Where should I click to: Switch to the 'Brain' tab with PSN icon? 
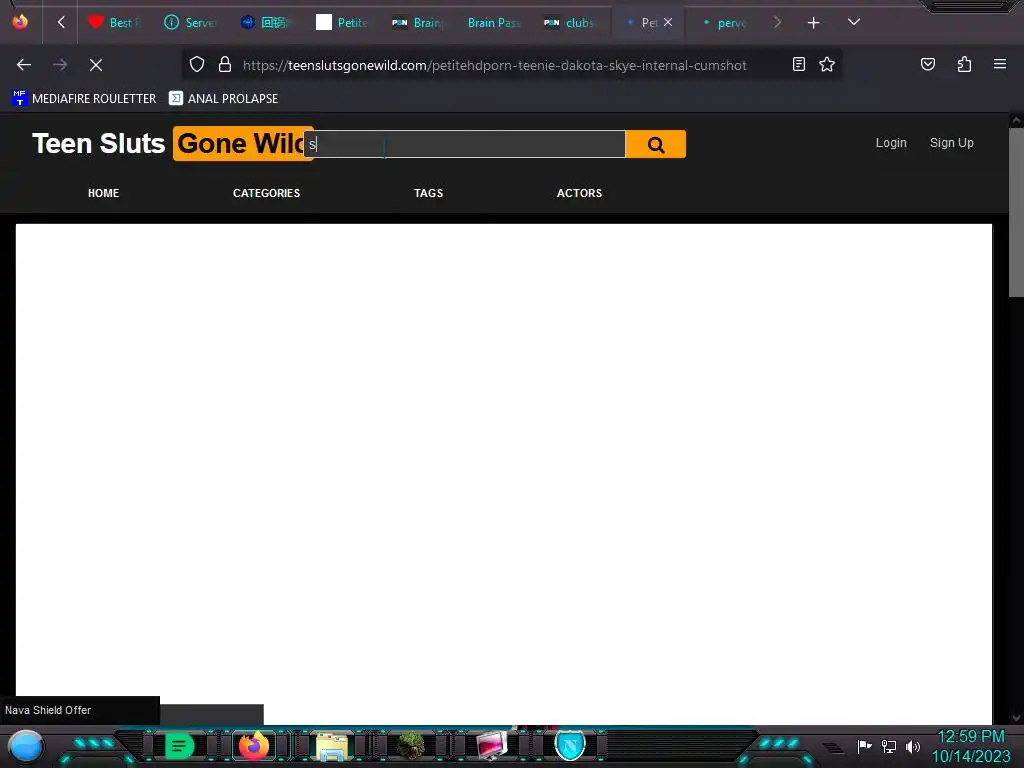coord(418,22)
